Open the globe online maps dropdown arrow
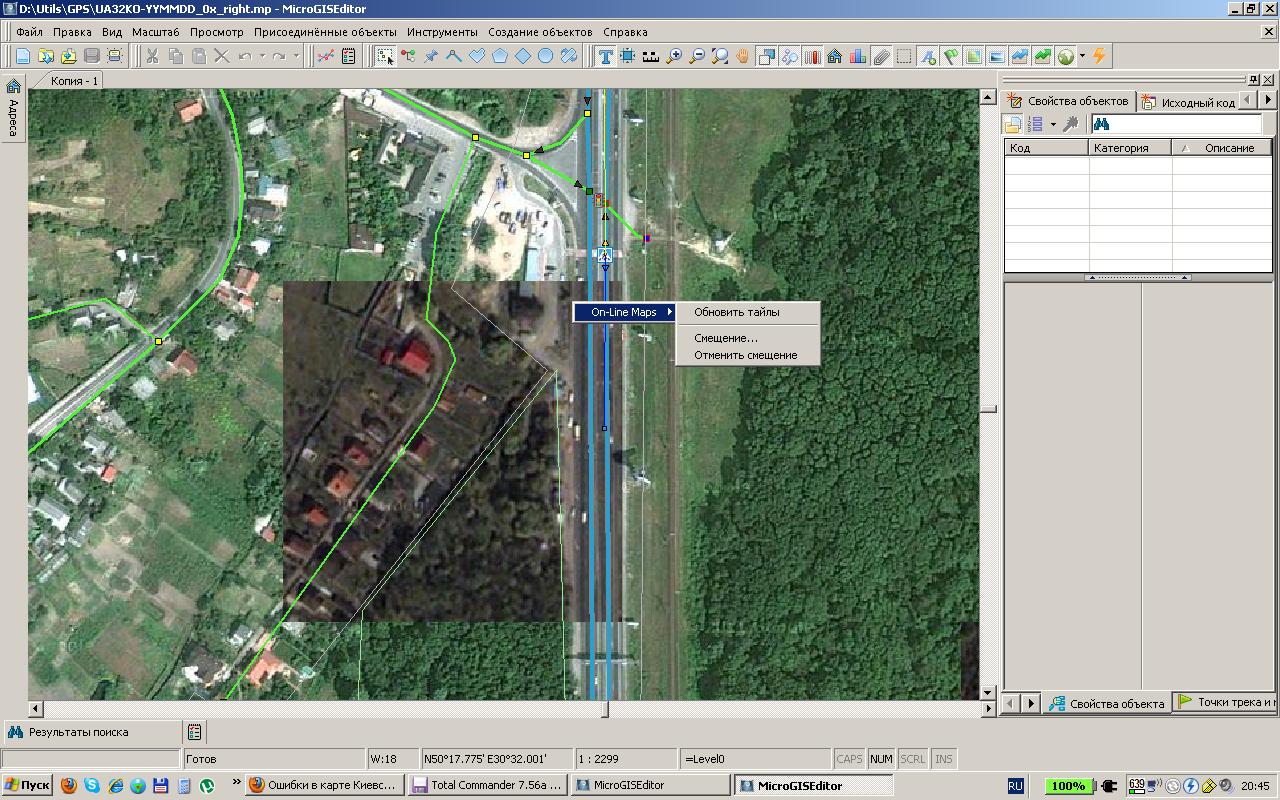Screen dimensions: 1280x800 (1082, 57)
